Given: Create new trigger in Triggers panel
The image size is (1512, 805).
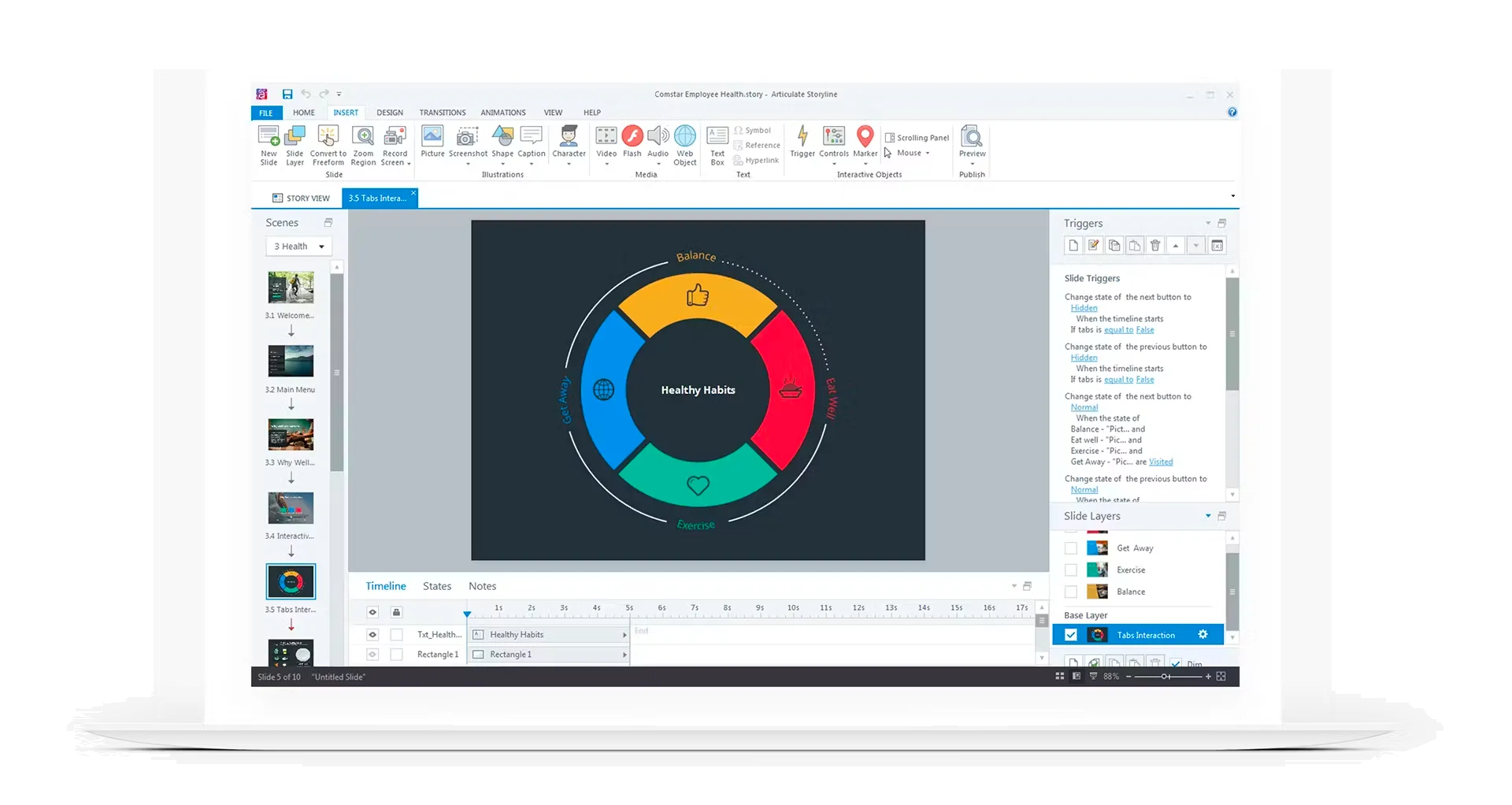Looking at the screenshot, I should [1073, 246].
